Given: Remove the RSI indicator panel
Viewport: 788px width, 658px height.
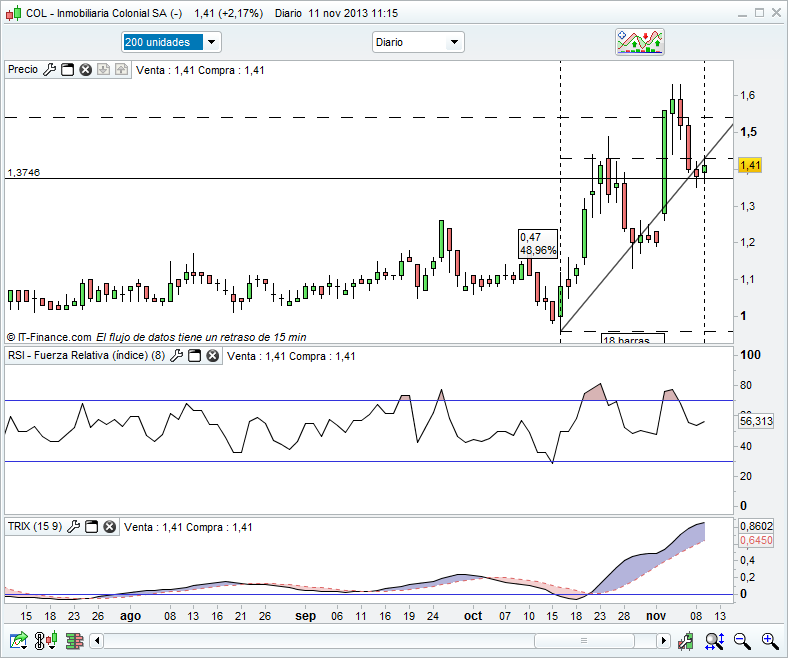Looking at the screenshot, I should point(213,356).
